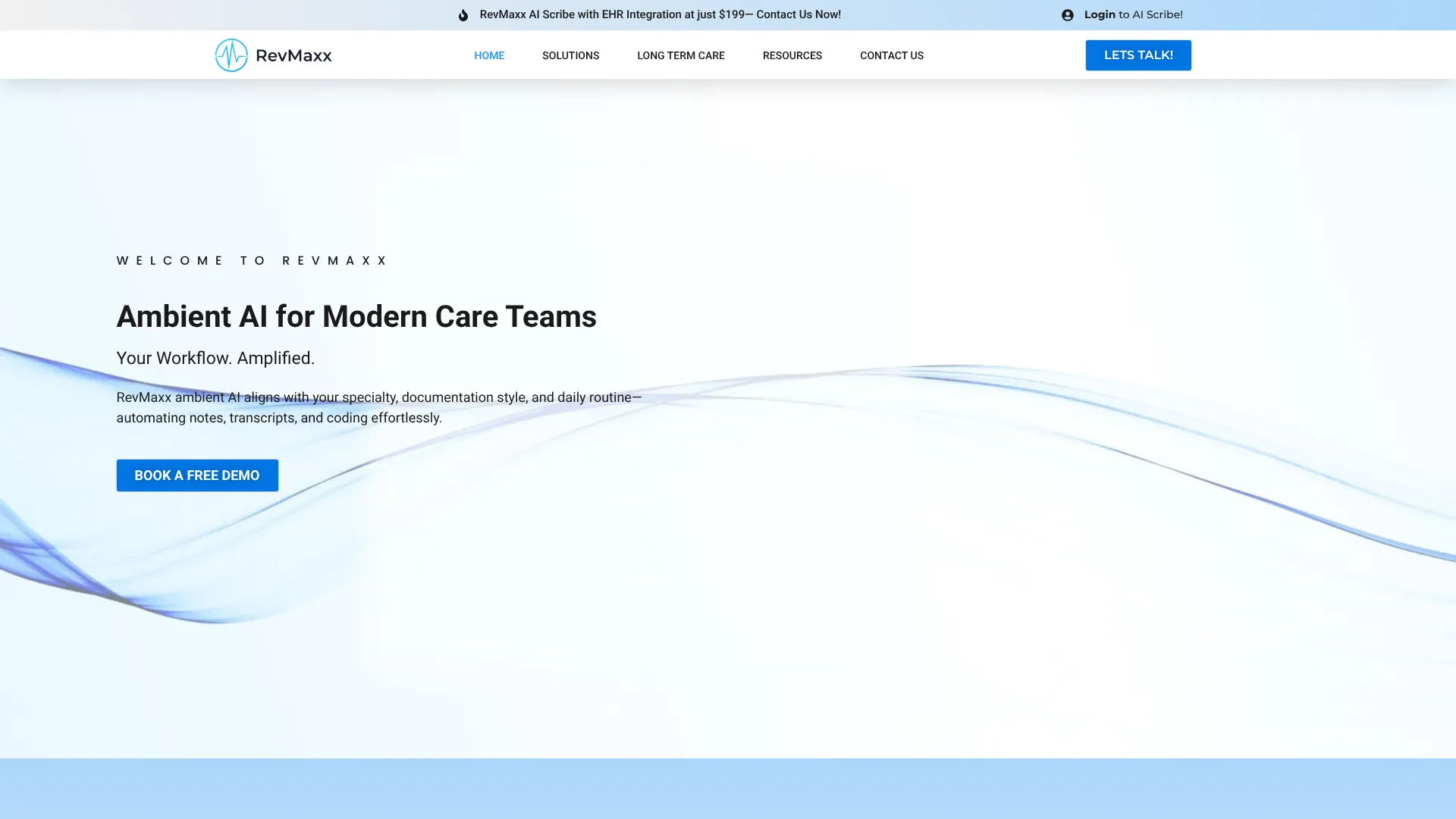Open the SOLUTIONS menu
Screen dimensions: 1456x819
(570, 55)
